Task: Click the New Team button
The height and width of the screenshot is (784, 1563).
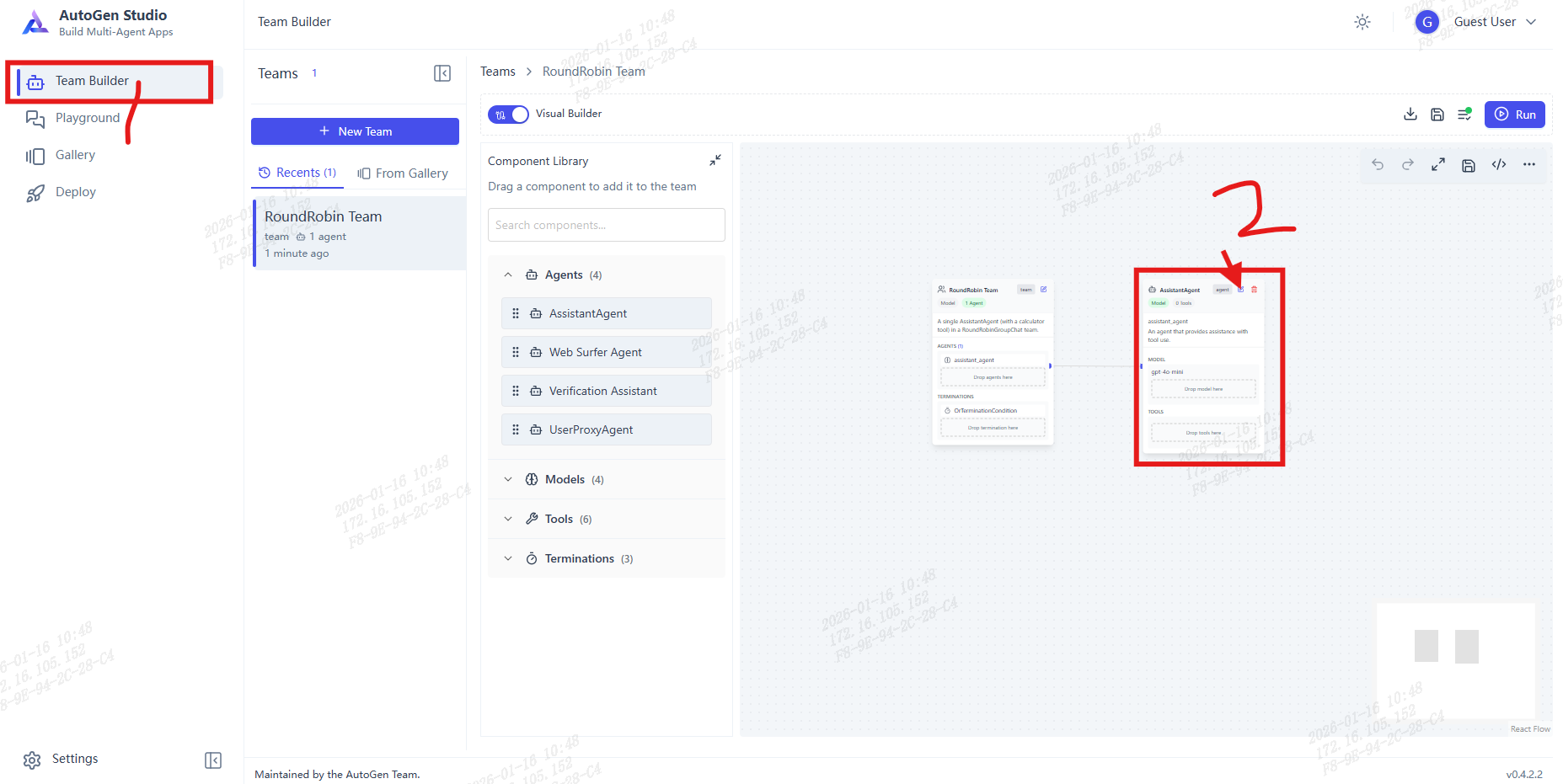Action: point(355,131)
